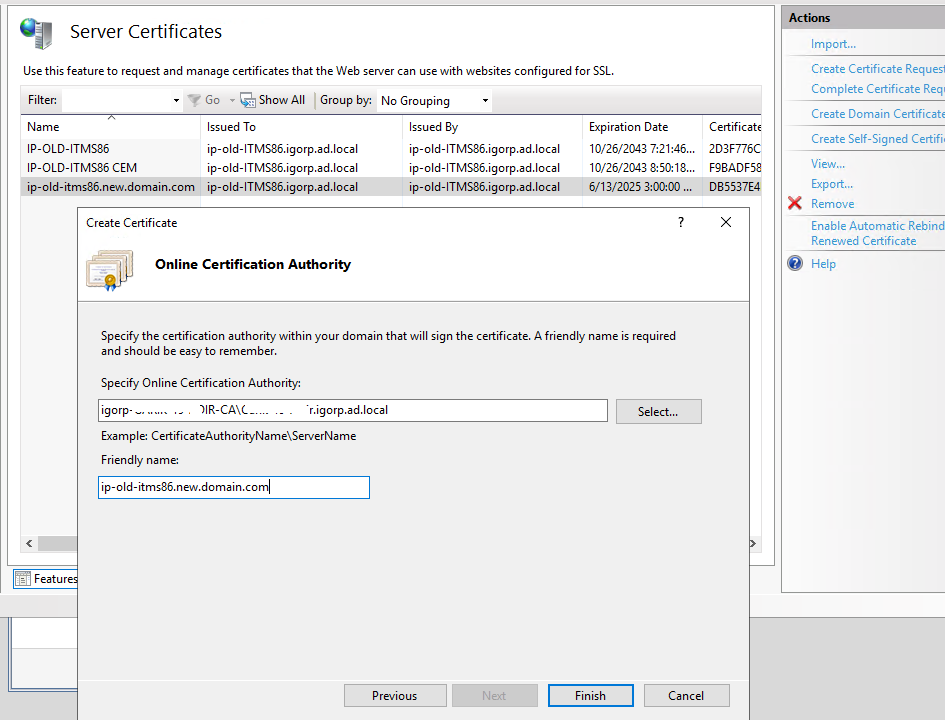Screen dimensions: 945x720
Task: Sort by the Issued By column
Action: (x=492, y=127)
